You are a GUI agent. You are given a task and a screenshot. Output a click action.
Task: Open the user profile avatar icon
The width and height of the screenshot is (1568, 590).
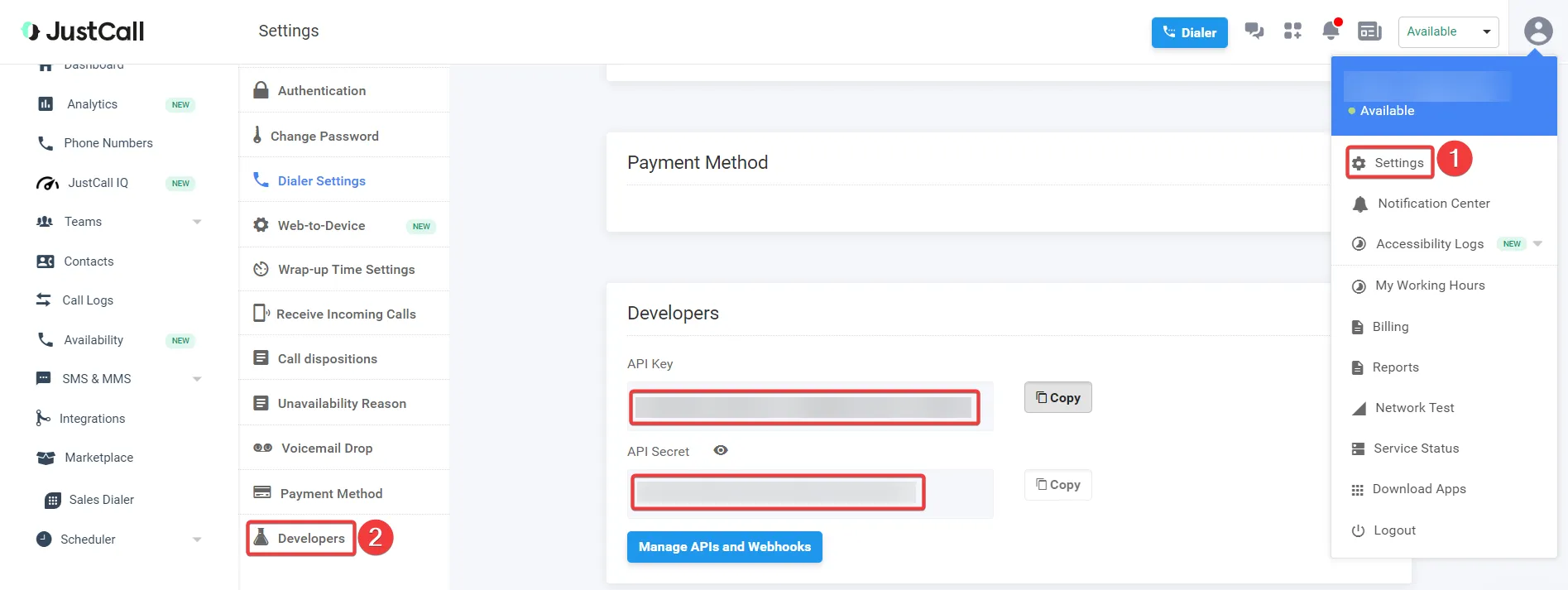(x=1537, y=31)
